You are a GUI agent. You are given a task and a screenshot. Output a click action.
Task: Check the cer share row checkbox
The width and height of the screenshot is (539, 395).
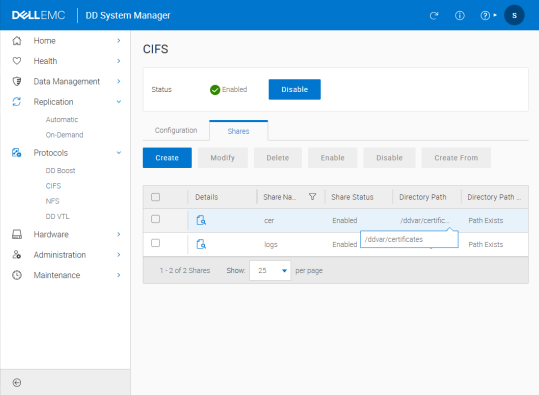pos(155,219)
